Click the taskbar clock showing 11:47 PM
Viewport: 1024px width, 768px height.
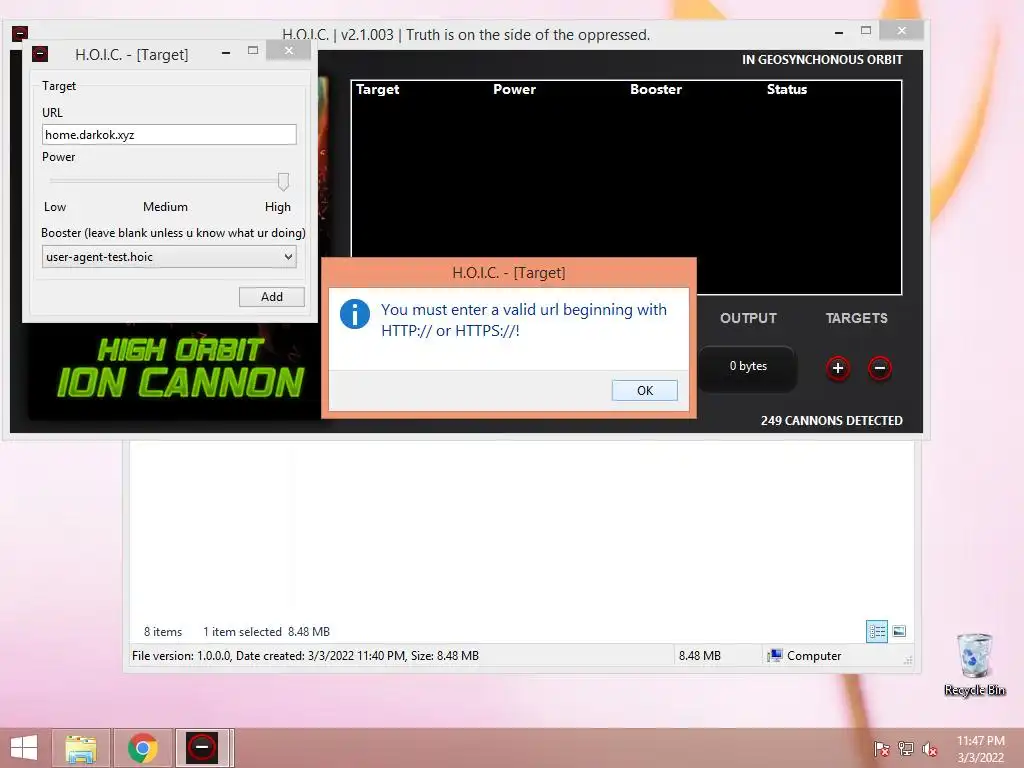980,749
